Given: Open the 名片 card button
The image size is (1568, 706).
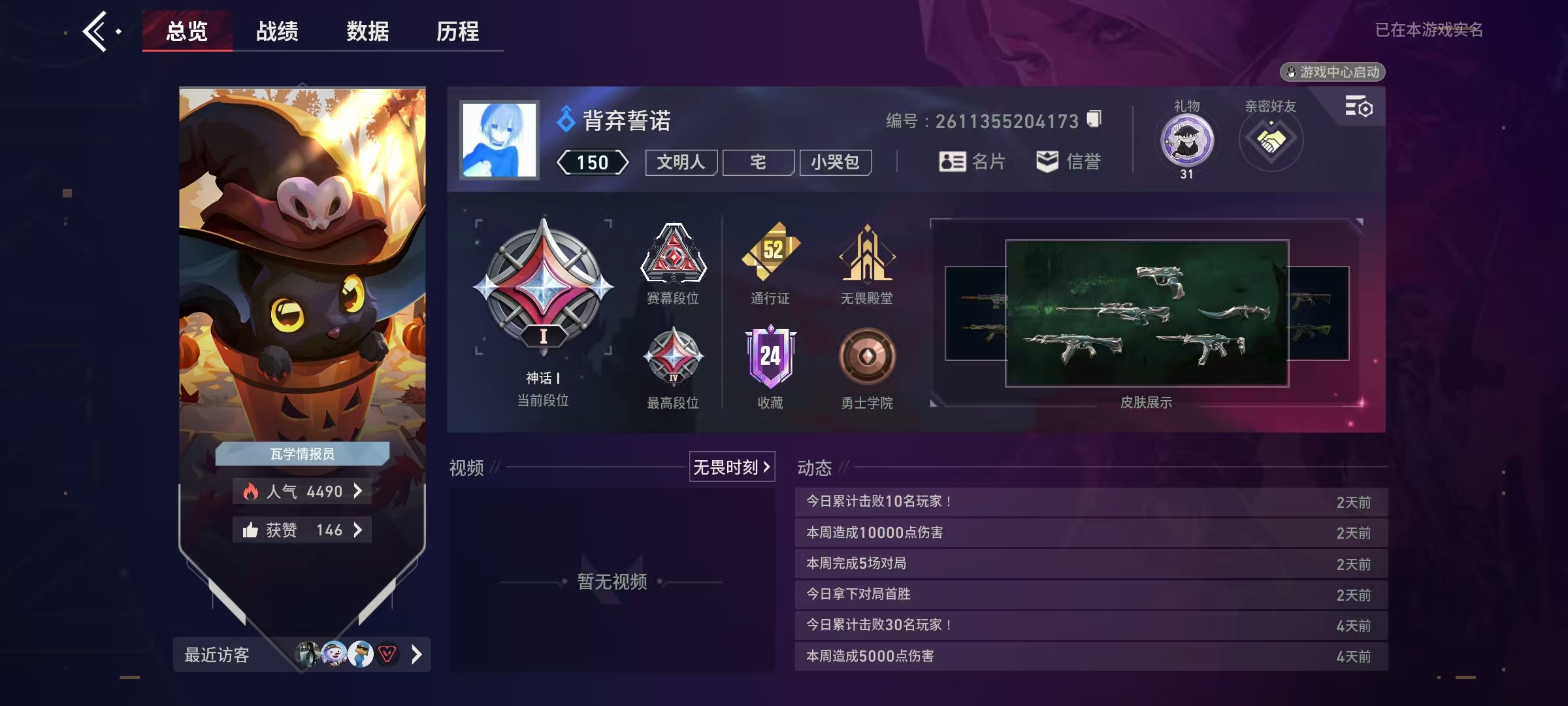Looking at the screenshot, I should [972, 161].
